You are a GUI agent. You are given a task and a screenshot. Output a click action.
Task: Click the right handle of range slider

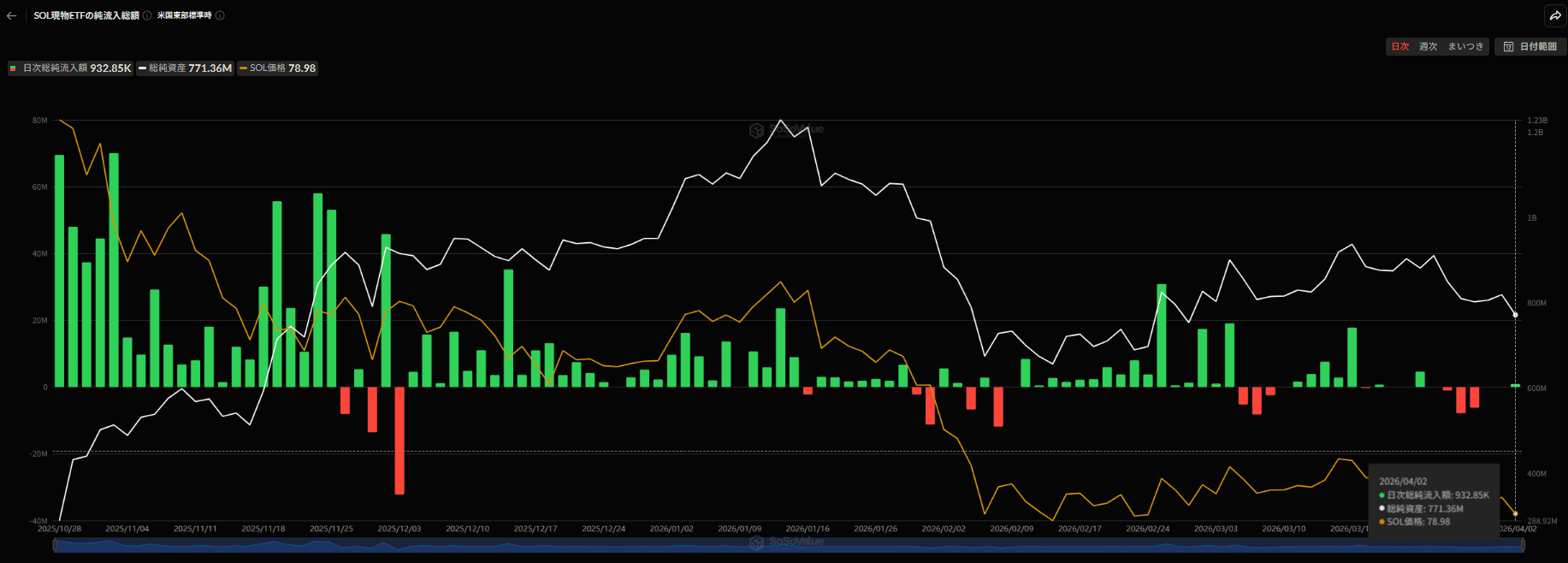coord(1523,545)
